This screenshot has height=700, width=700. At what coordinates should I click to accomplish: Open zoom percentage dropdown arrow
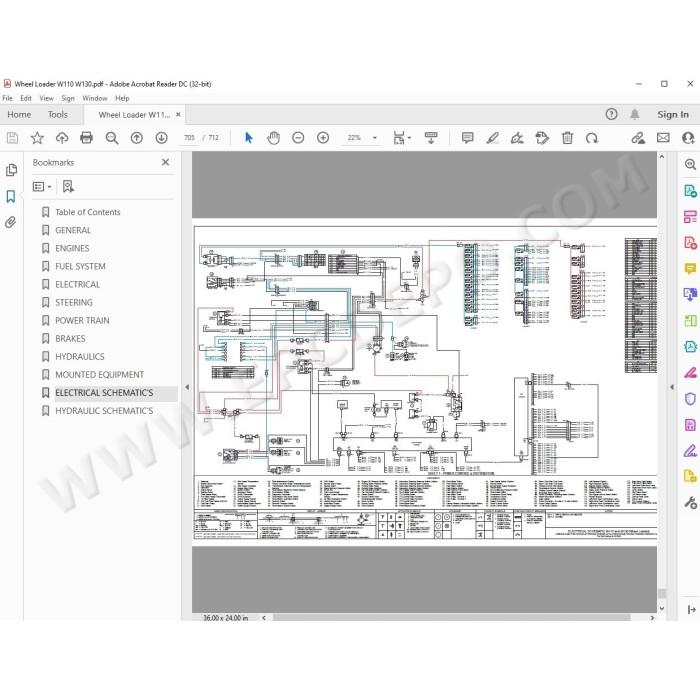coord(375,138)
